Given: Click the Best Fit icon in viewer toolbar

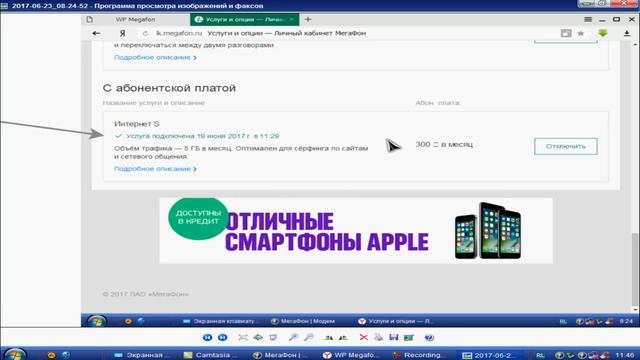Looking at the screenshot, I should click(243, 338).
